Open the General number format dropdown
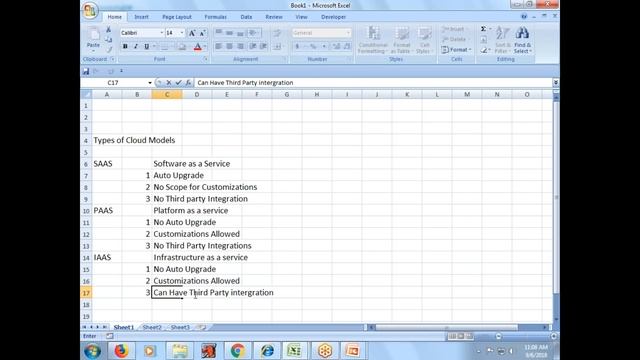The height and width of the screenshot is (360, 640). point(348,33)
